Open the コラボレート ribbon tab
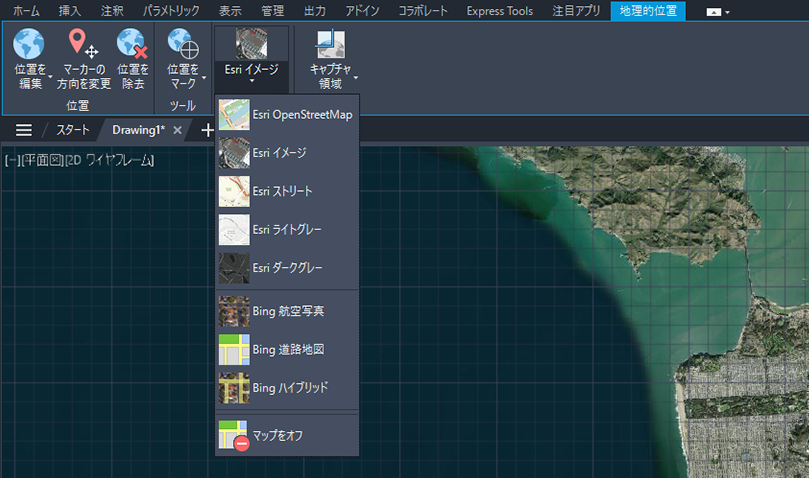The width and height of the screenshot is (809, 478). 423,11
